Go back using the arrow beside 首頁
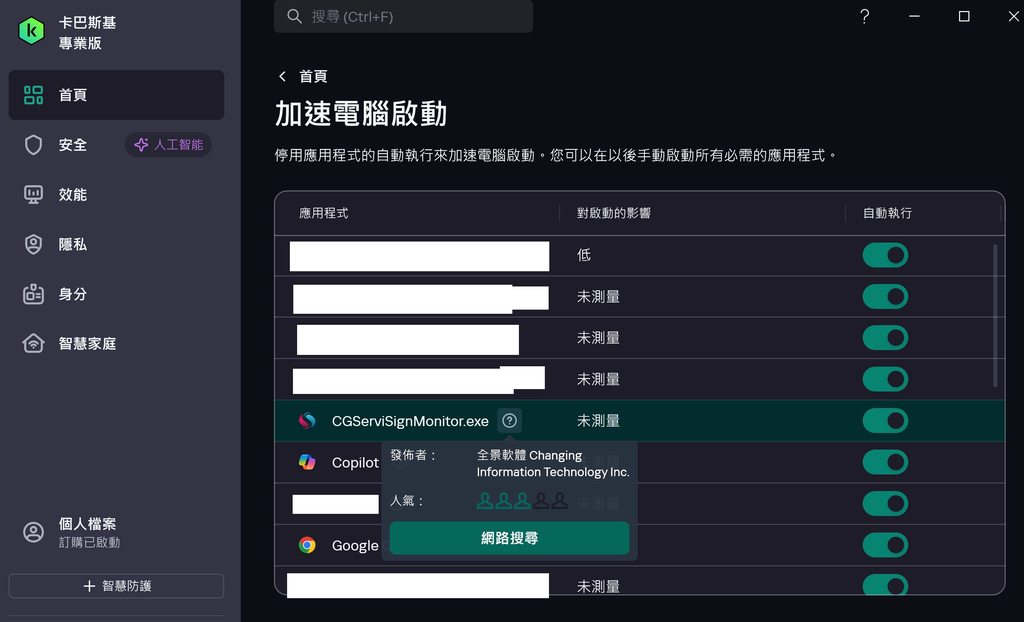 pos(282,76)
